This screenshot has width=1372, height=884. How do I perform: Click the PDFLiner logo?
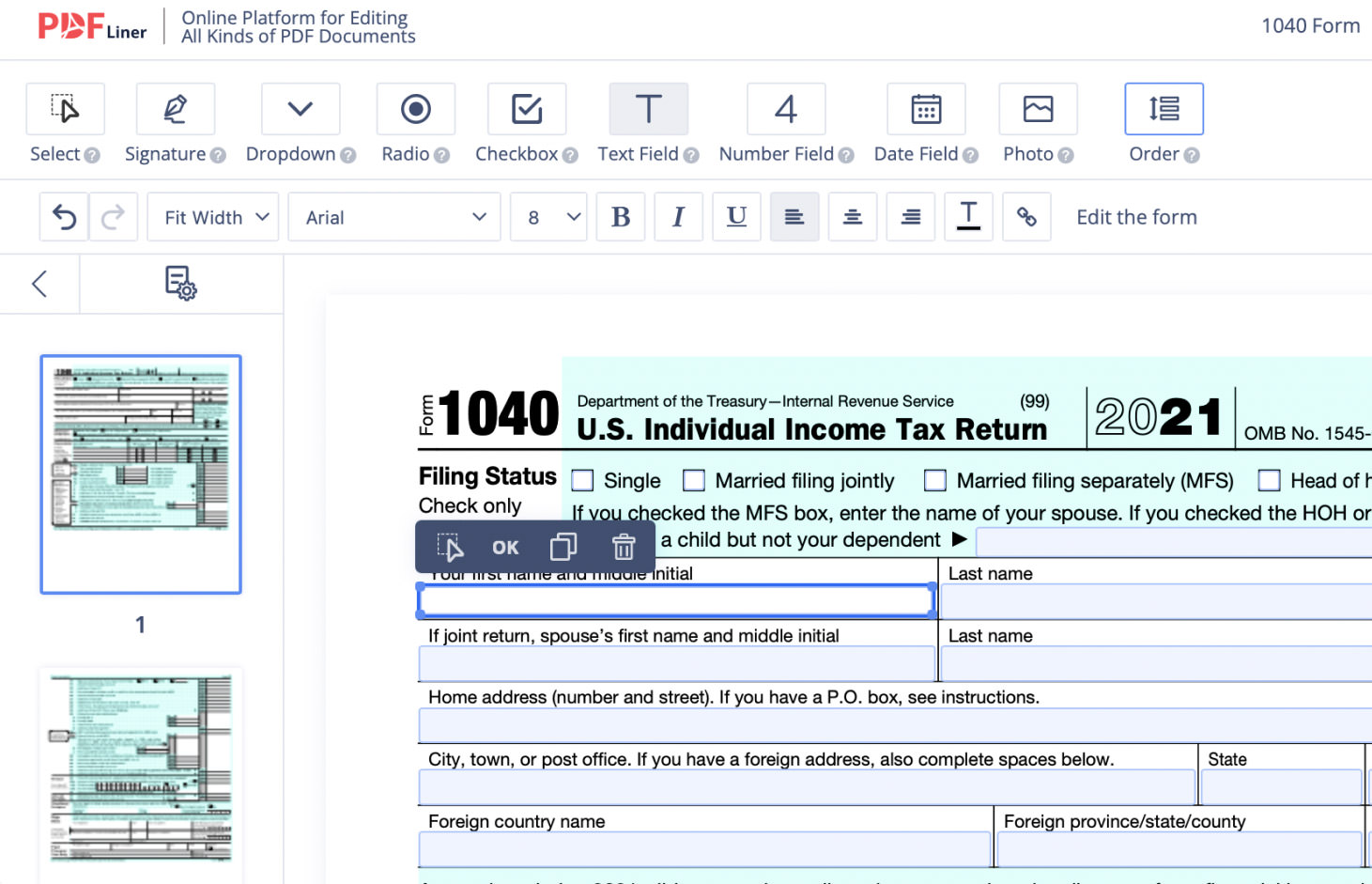point(92,26)
